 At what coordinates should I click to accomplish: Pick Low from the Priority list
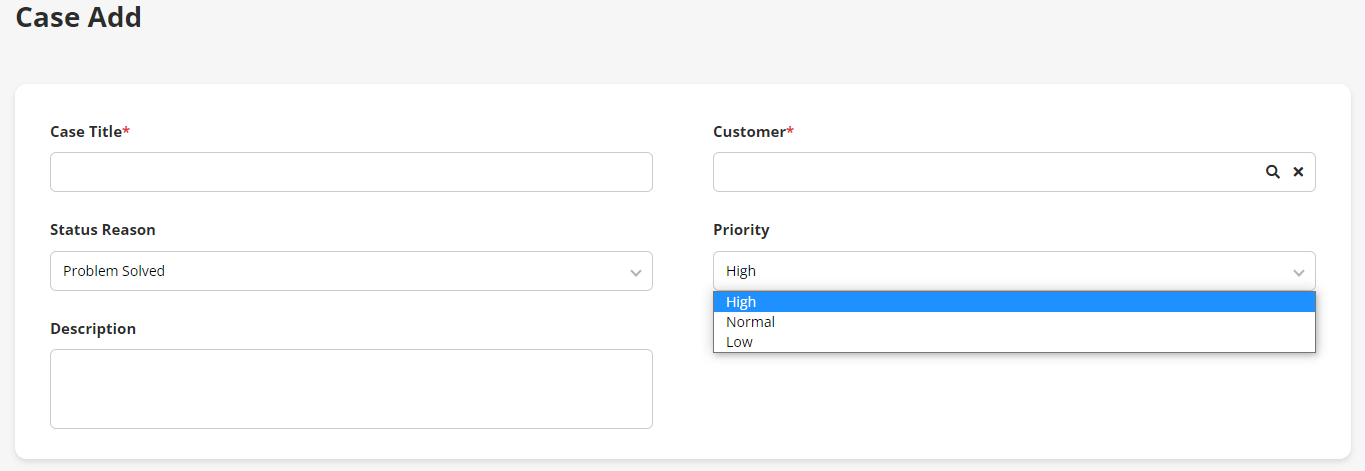(740, 342)
